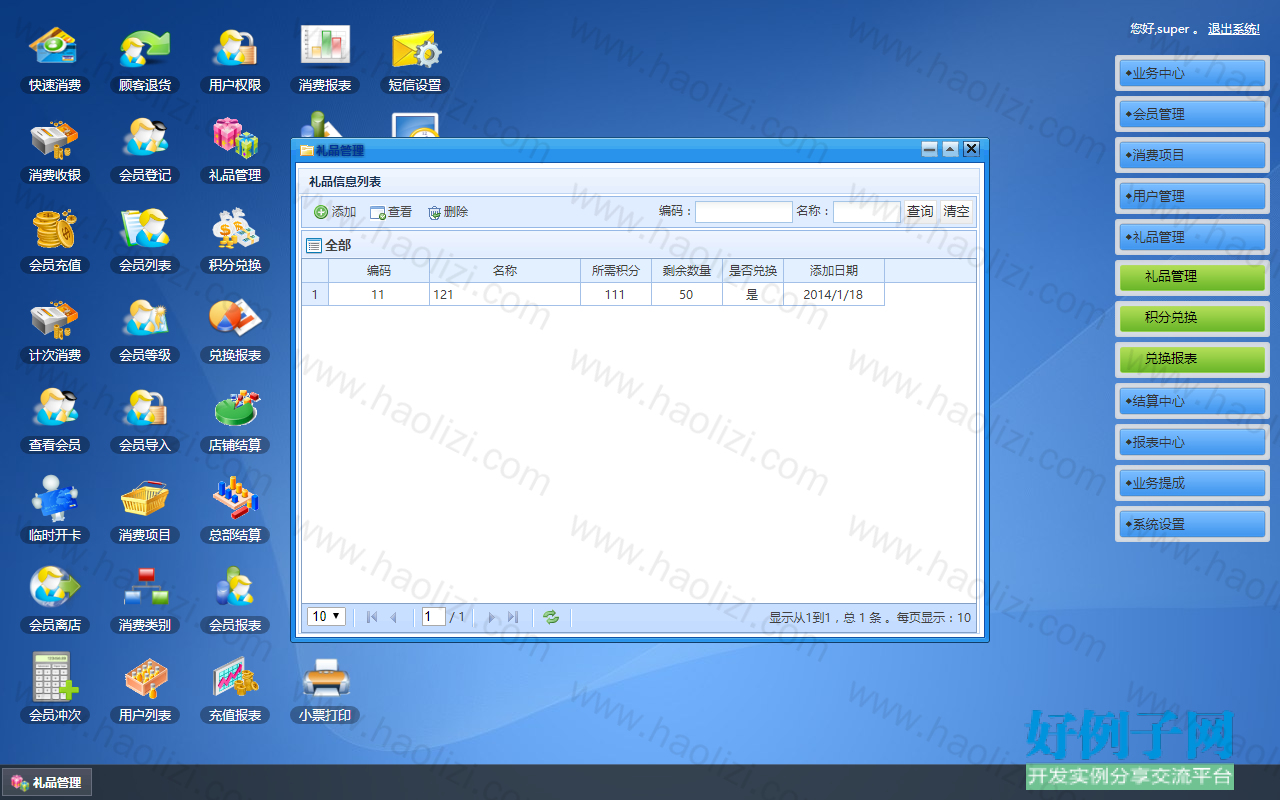The image size is (1280, 800).
Task: Click 查看 in the gift toolbar
Action: pyautogui.click(x=391, y=212)
